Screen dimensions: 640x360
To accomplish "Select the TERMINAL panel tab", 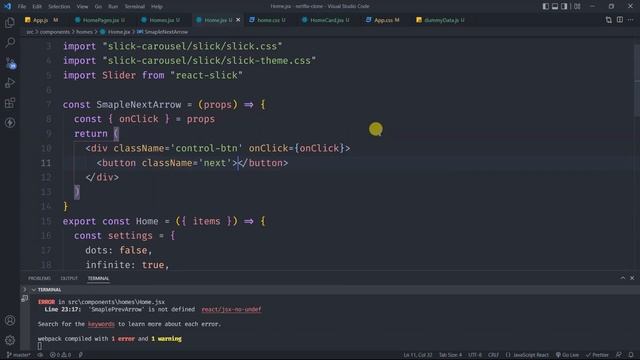I will [x=98, y=278].
